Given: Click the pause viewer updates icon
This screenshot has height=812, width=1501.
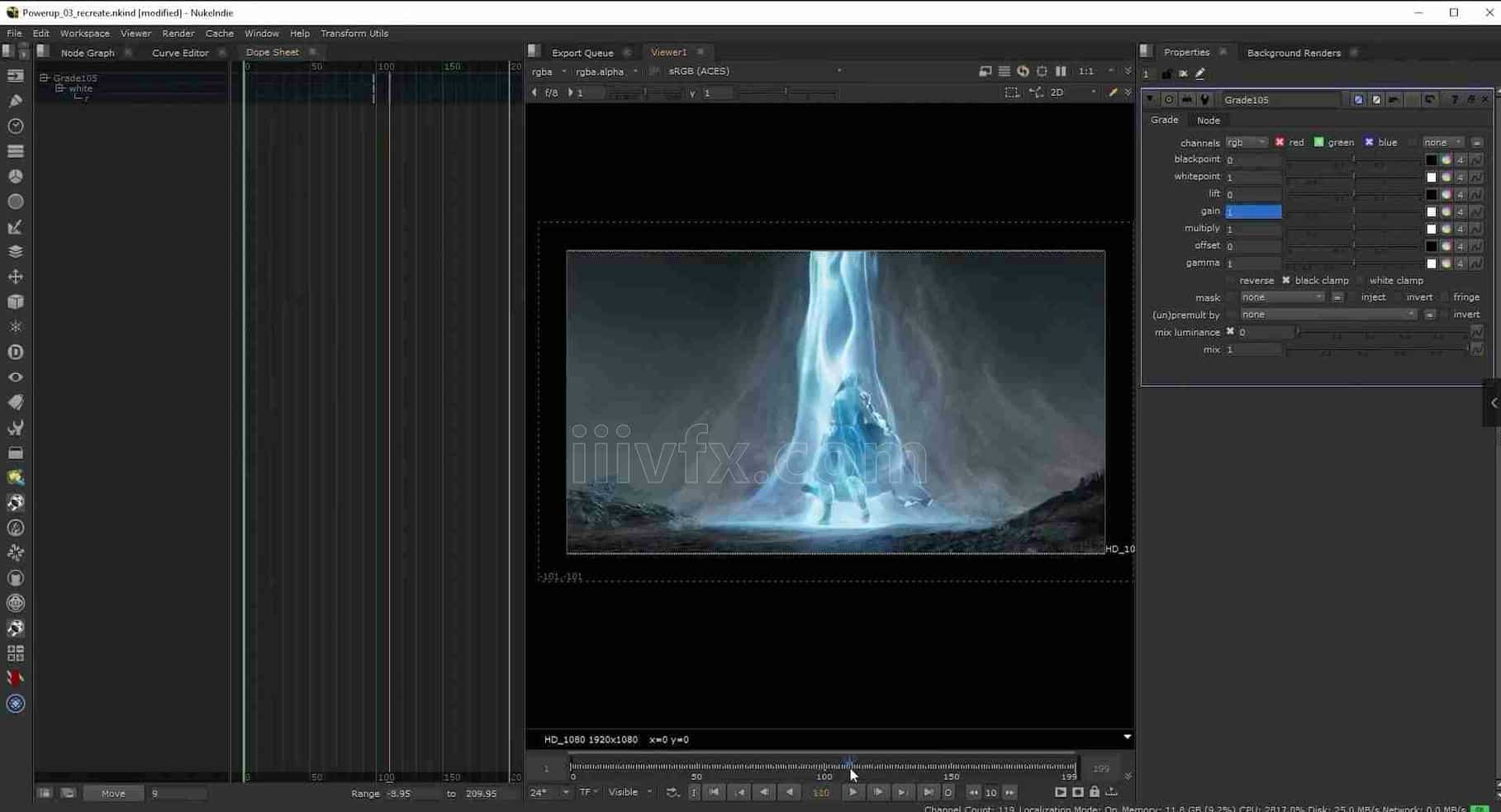Looking at the screenshot, I should [1061, 71].
